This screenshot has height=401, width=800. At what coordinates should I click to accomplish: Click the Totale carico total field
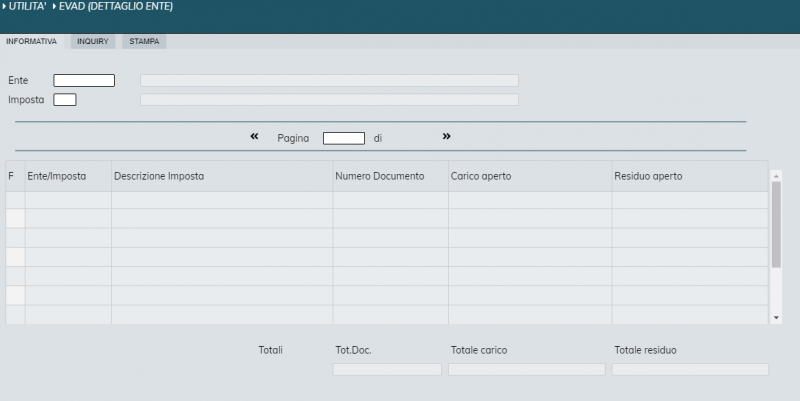click(x=526, y=369)
